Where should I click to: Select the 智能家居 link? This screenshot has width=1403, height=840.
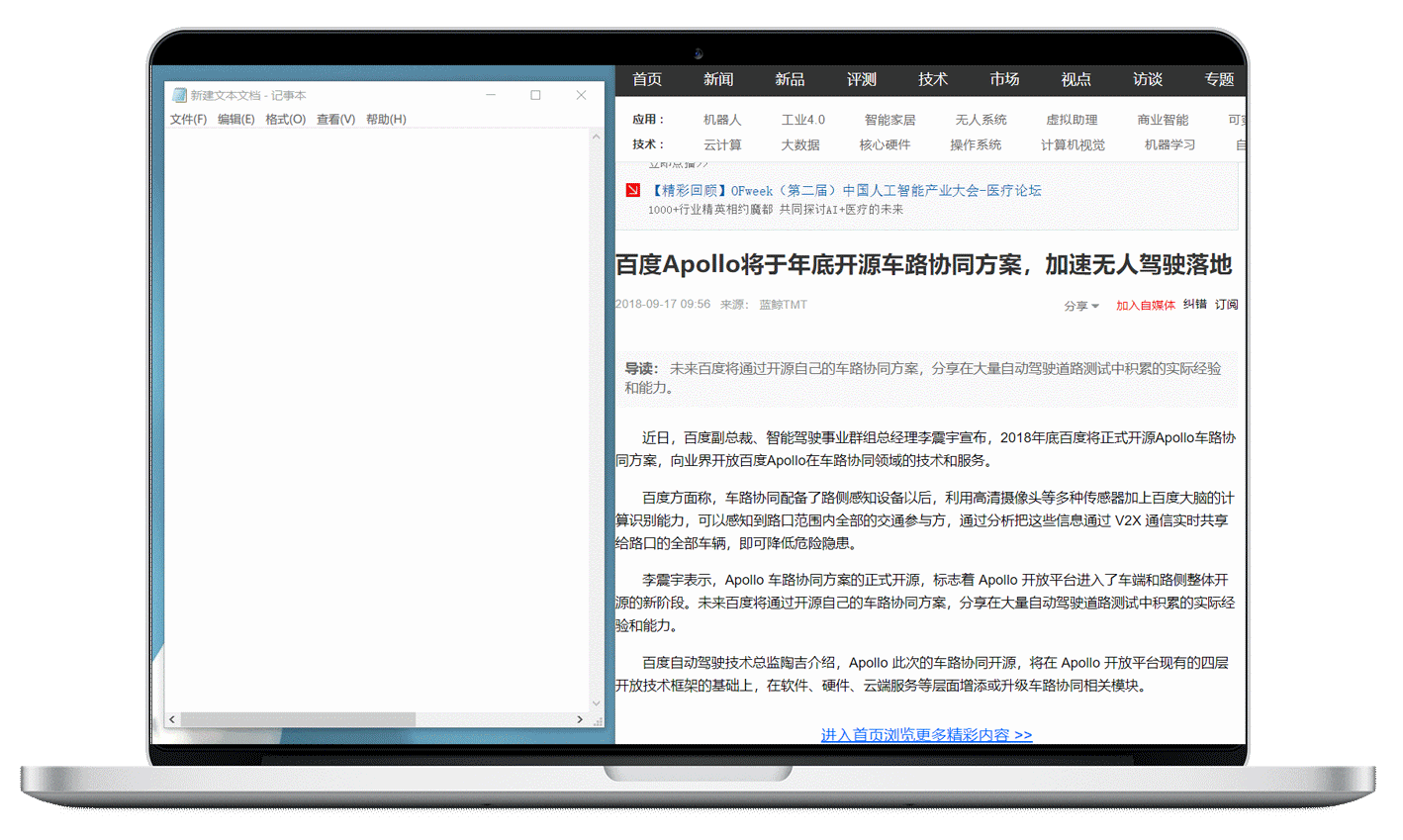point(889,120)
